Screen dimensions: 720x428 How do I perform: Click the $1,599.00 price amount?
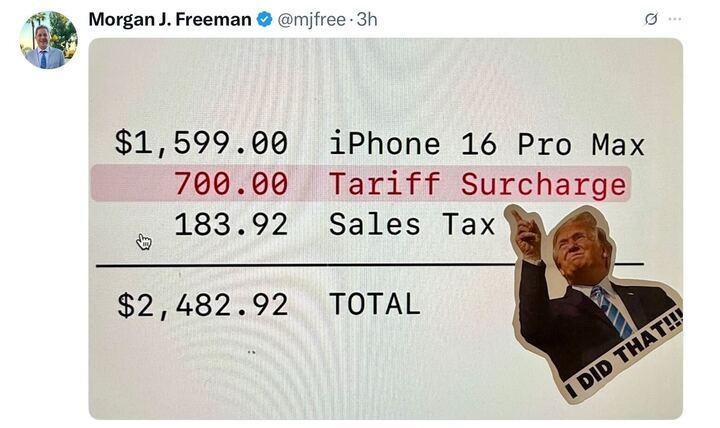coord(201,144)
